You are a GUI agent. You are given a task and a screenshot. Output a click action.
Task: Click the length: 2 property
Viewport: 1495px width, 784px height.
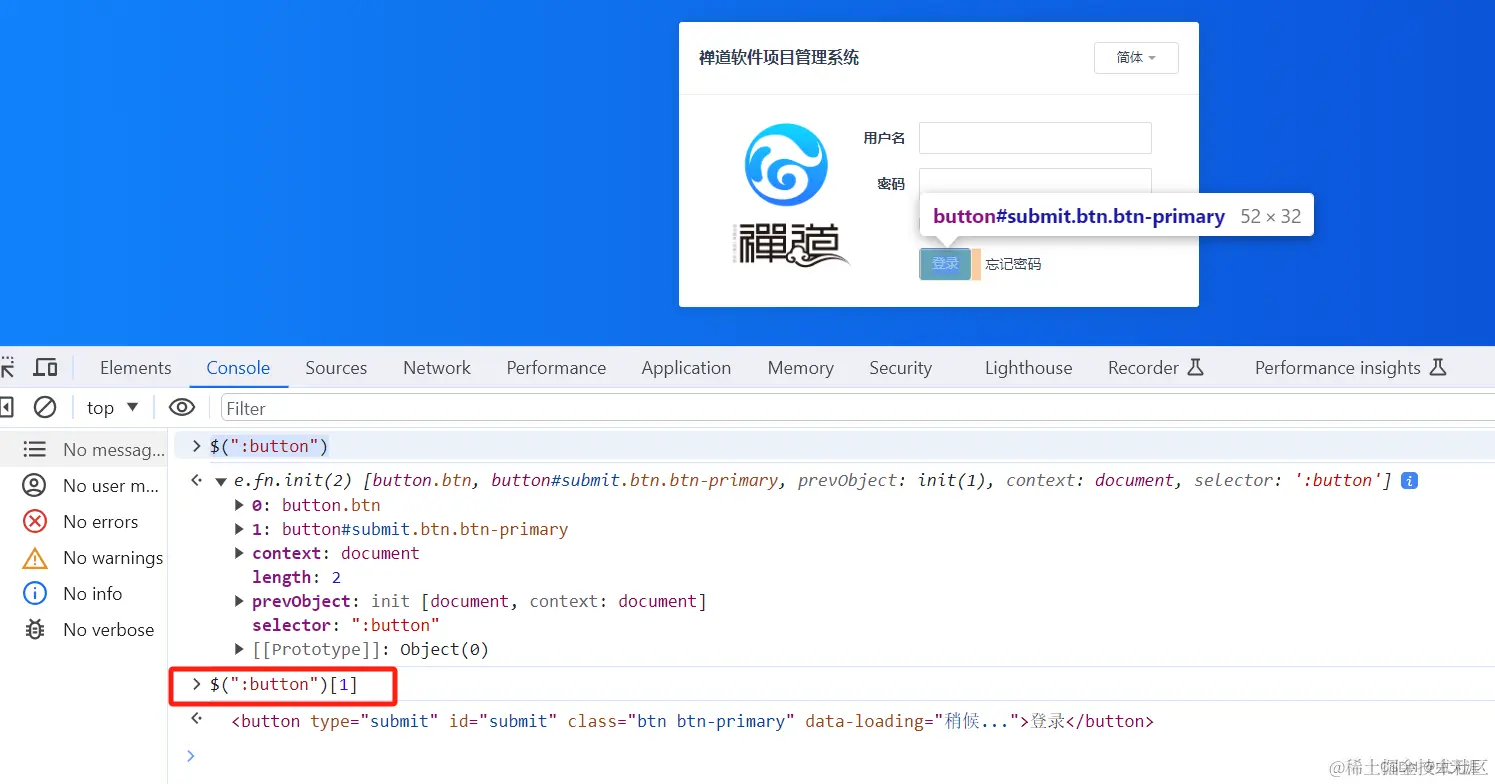296,577
